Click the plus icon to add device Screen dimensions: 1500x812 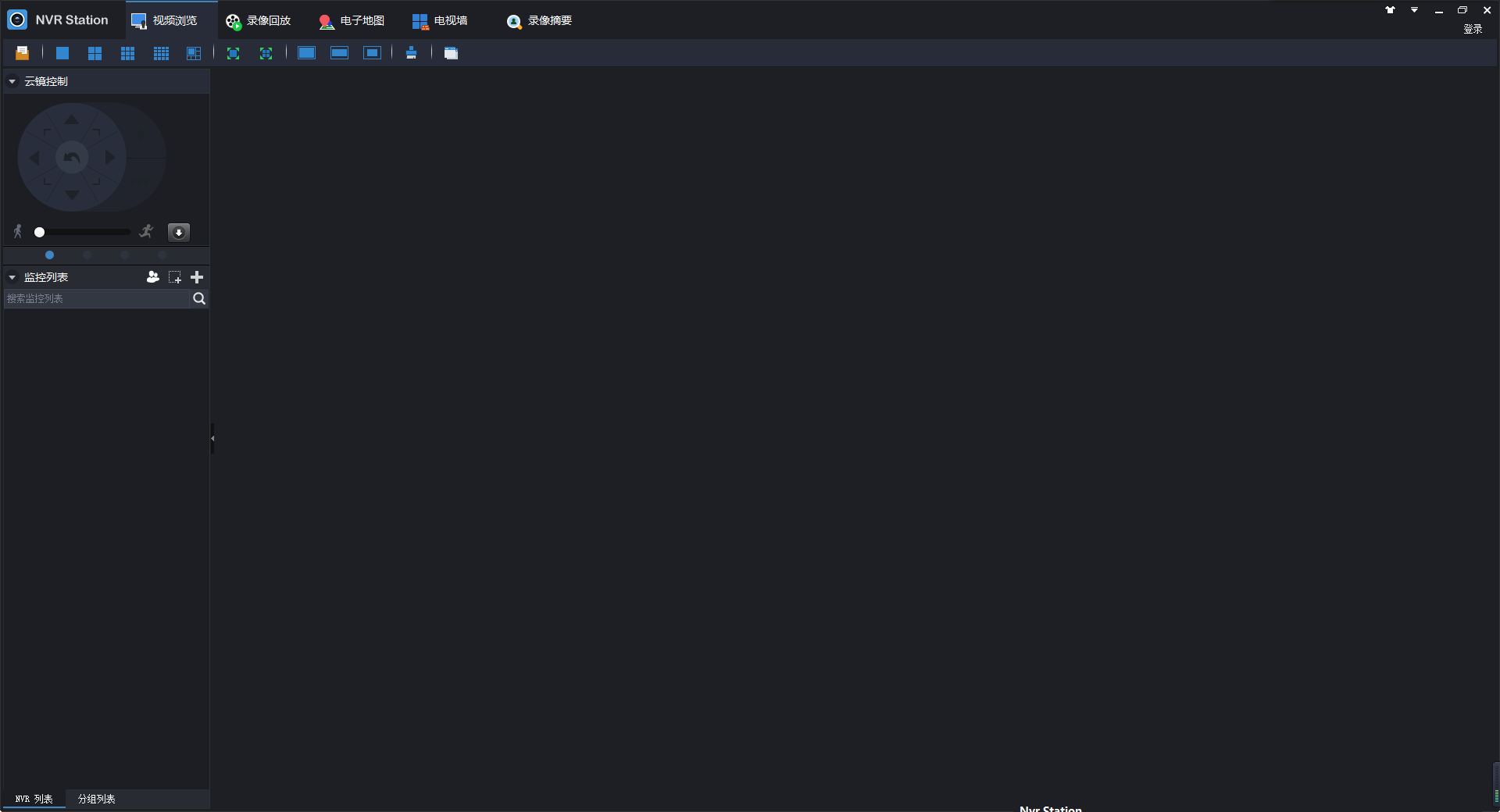point(197,277)
